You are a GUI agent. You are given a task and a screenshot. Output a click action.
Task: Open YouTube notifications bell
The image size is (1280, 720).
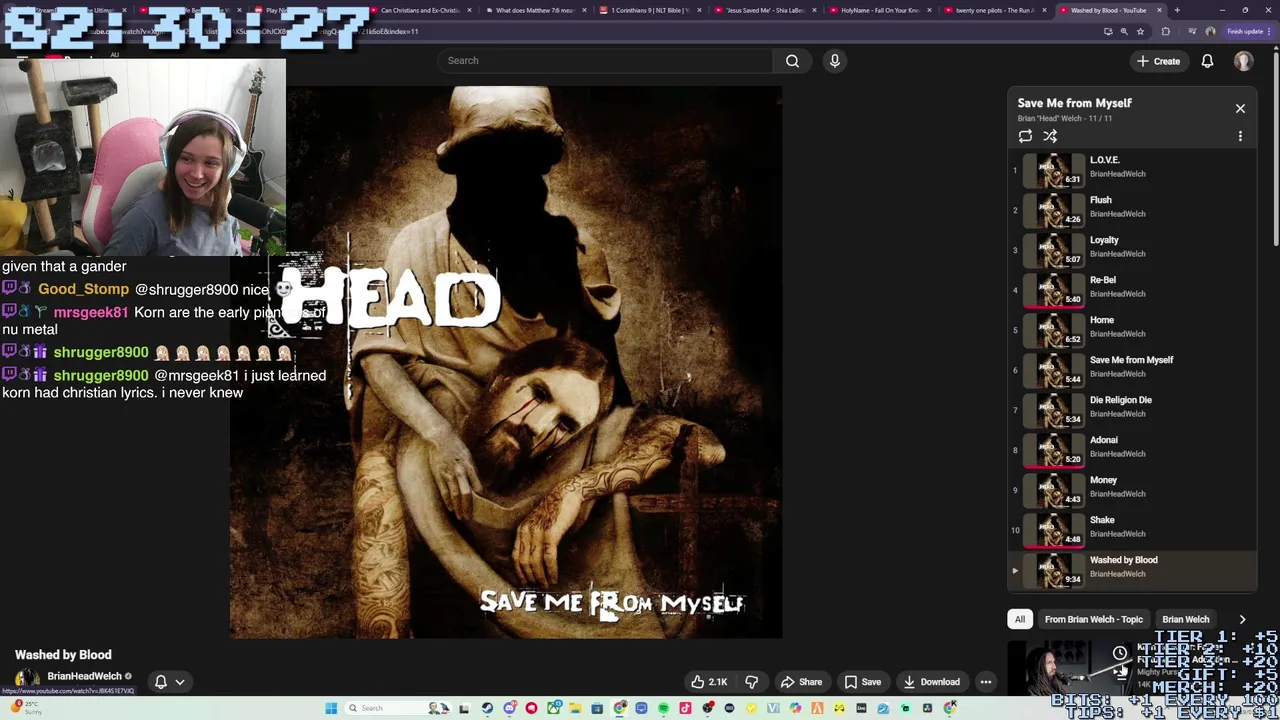[x=1207, y=61]
